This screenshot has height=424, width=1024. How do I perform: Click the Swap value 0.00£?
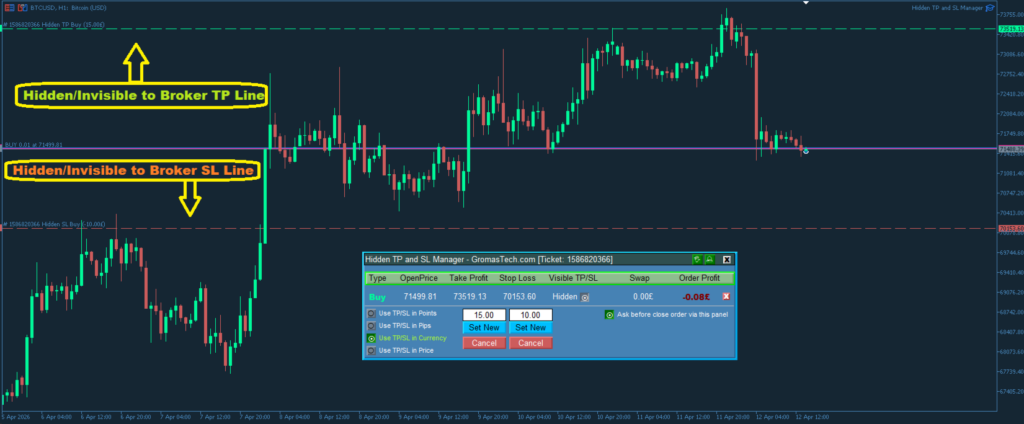[643, 297]
